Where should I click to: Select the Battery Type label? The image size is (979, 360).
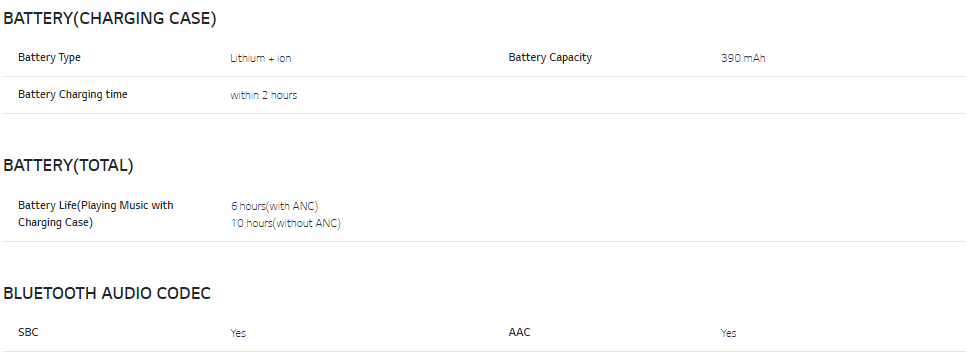[49, 57]
